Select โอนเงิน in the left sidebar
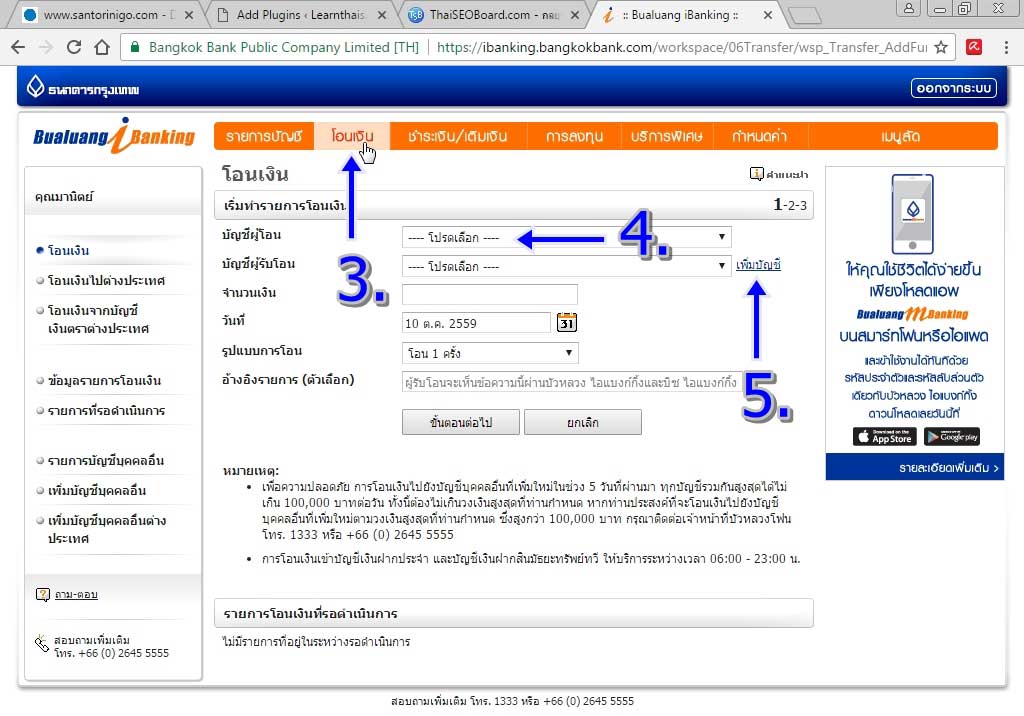The image size is (1024, 716). 69,251
